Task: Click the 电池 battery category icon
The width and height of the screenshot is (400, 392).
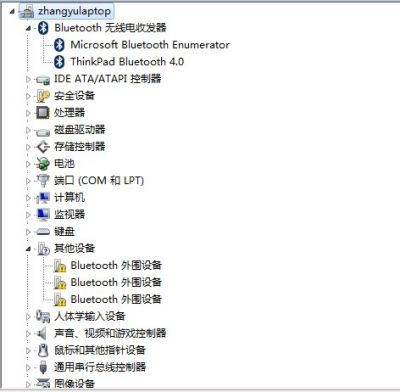Action: (43, 164)
